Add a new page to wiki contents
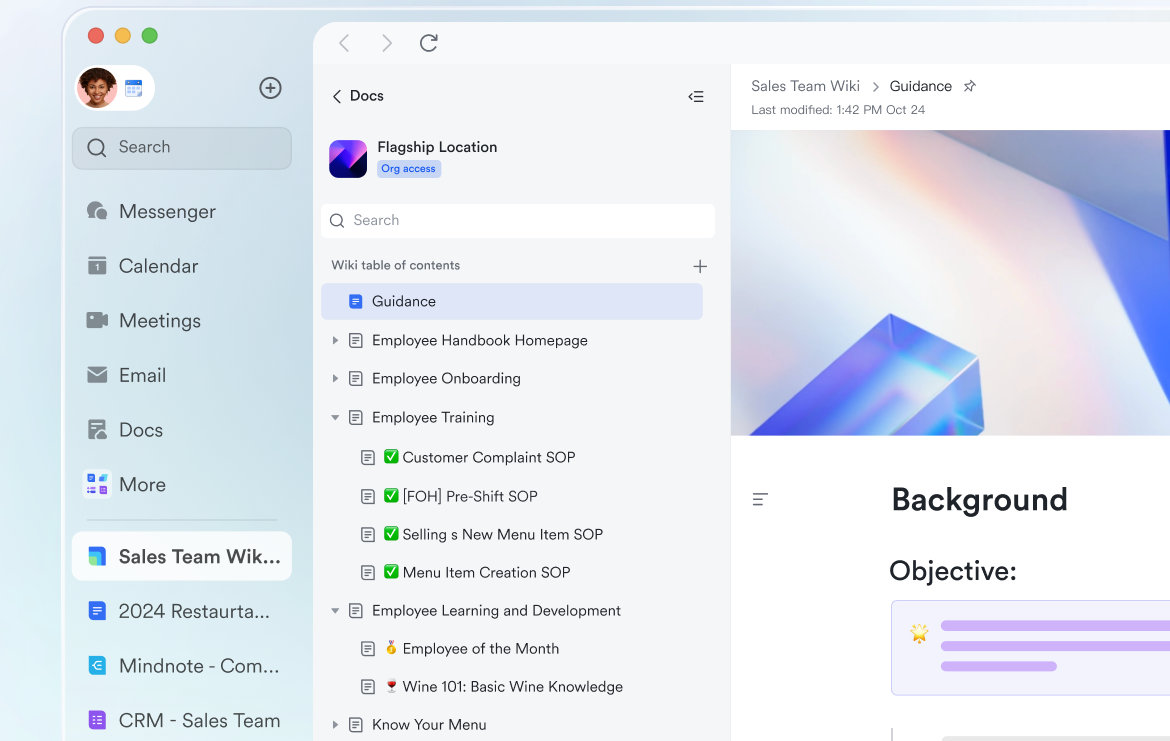 coord(700,266)
